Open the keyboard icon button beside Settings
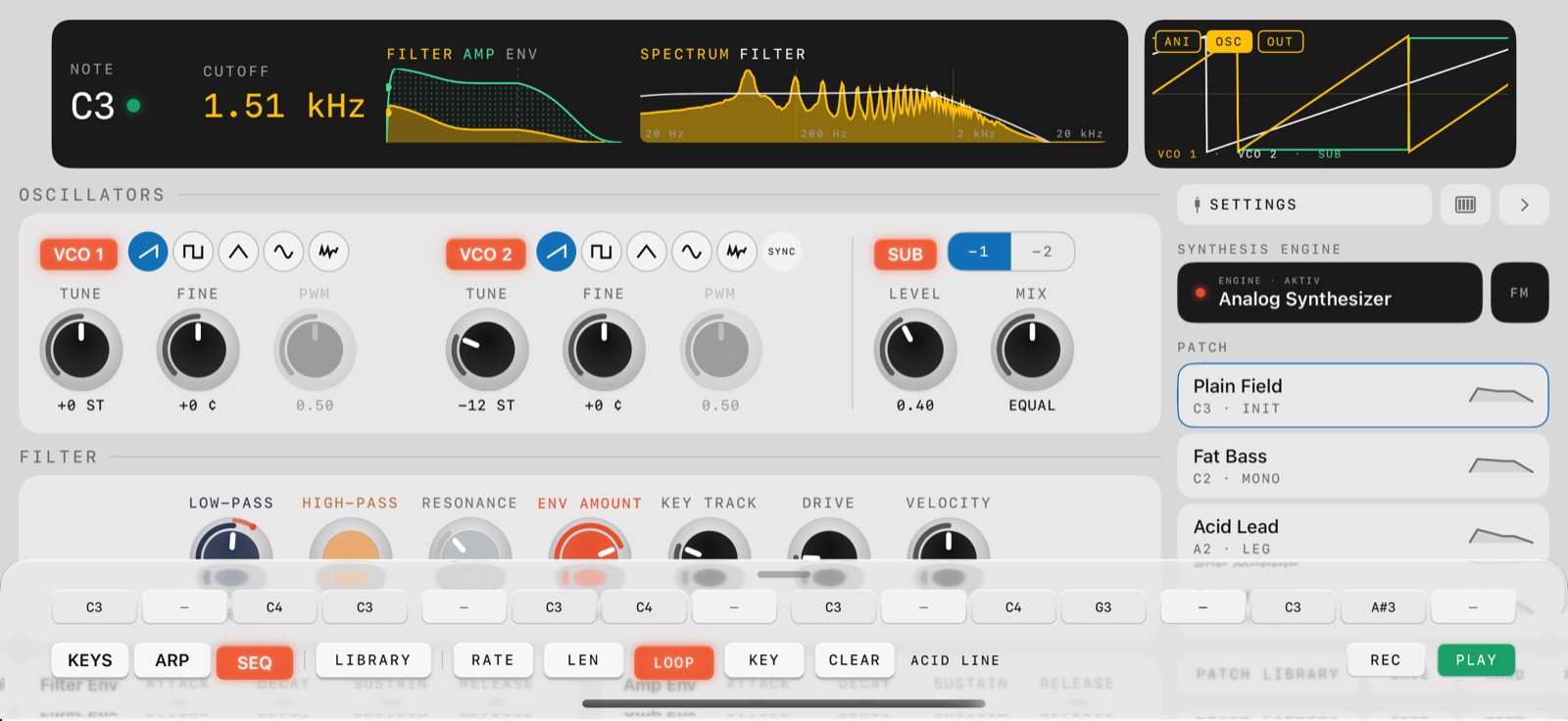 1465,205
